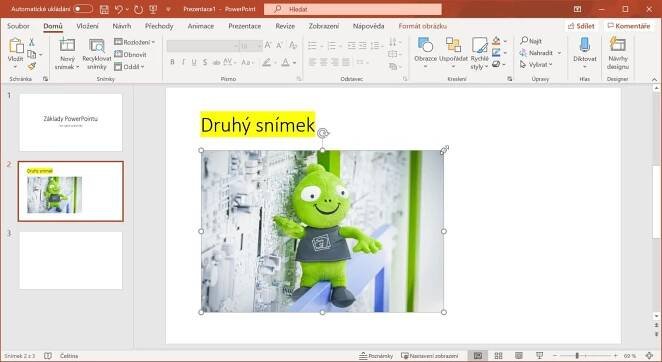
Task: Click fit slide to window icon
Action: (x=650, y=356)
